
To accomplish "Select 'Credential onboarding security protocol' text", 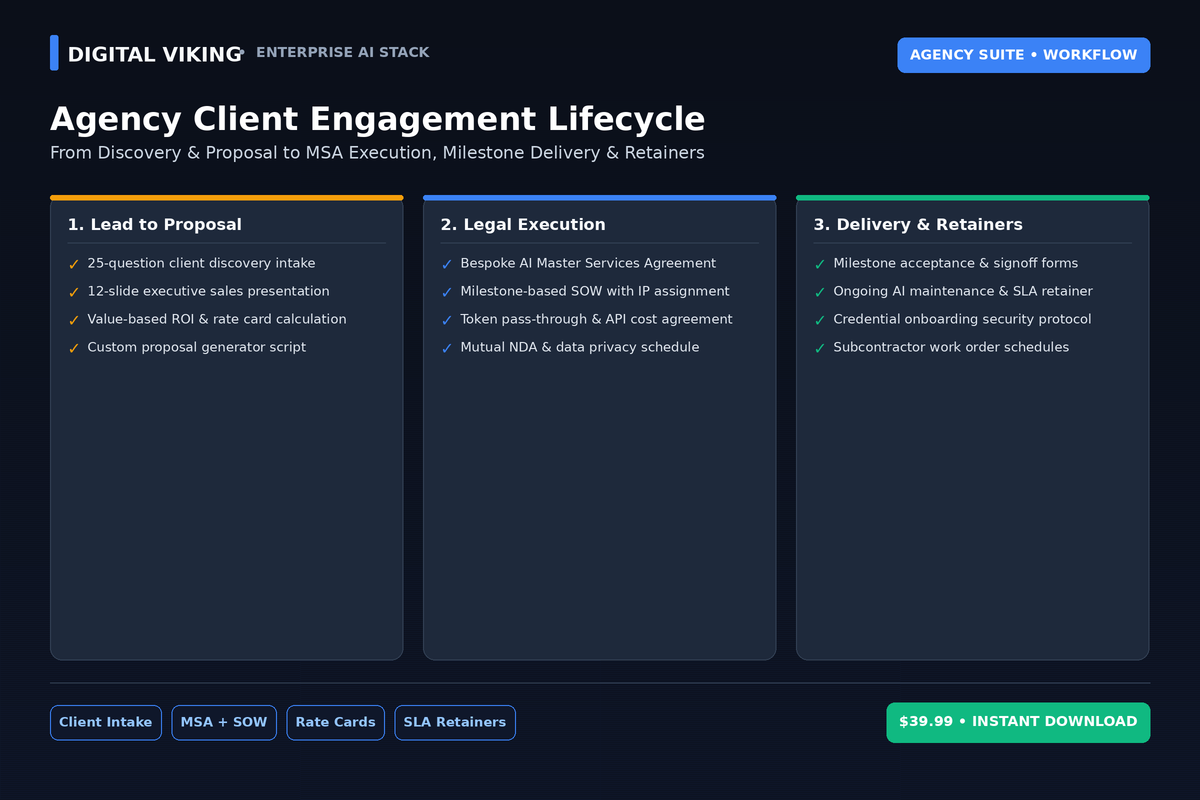I will pos(962,320).
